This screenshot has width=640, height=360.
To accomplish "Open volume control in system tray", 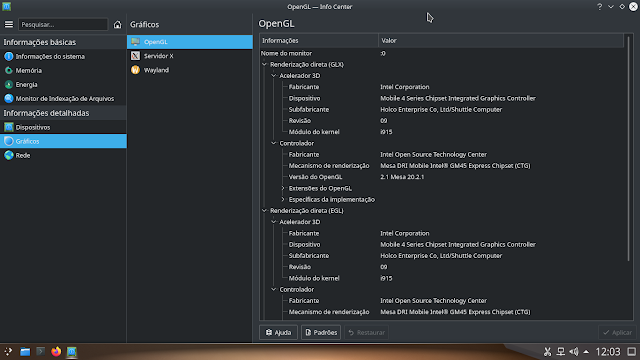I will click(574, 351).
